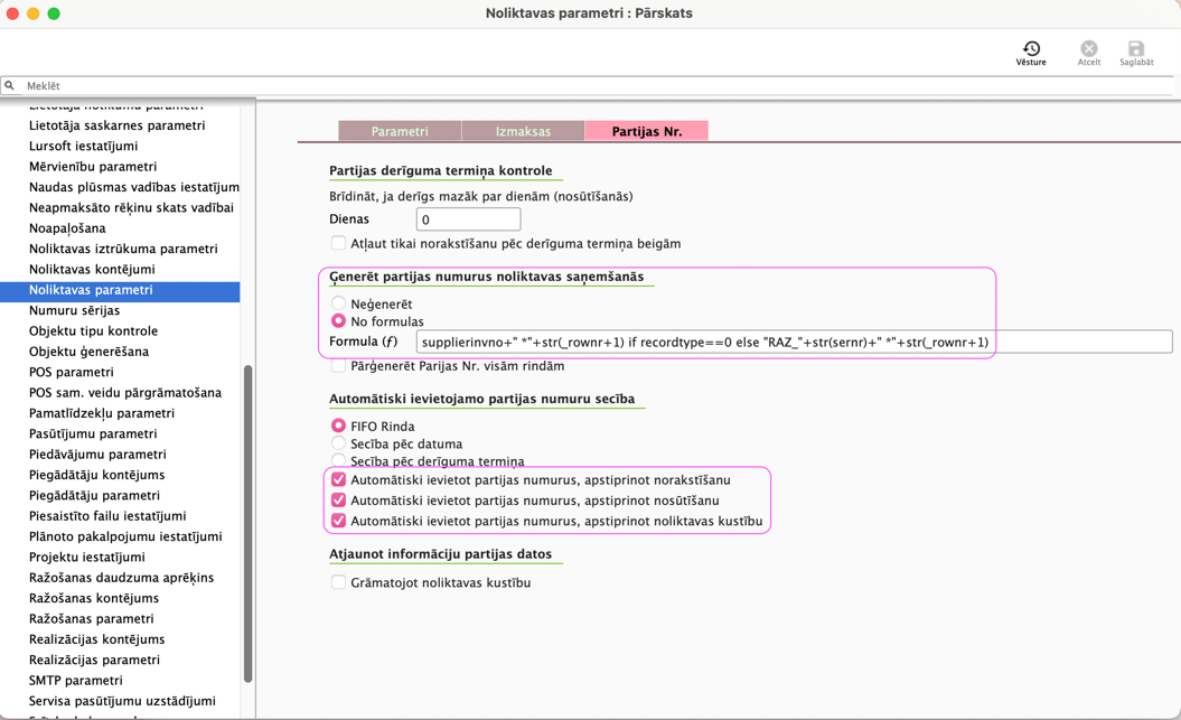The width and height of the screenshot is (1181, 720).
Task: Switch to the Parametri tab
Action: [x=399, y=131]
